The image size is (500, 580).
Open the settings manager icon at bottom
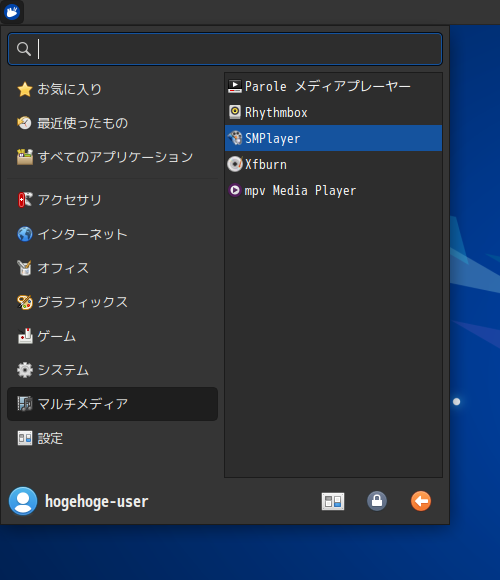[333, 501]
